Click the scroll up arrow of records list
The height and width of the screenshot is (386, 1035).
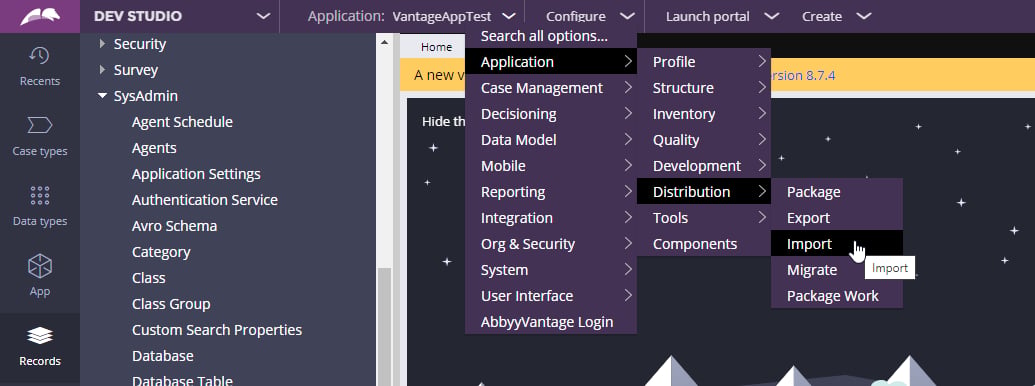[x=384, y=42]
